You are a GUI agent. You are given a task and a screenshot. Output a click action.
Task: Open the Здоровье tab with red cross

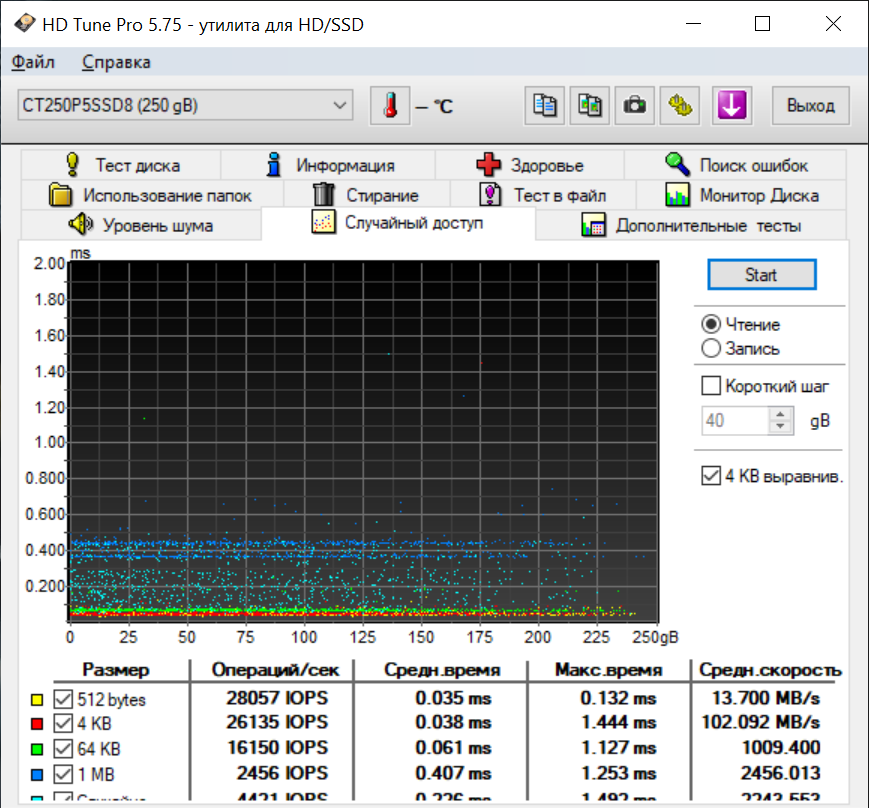tap(530, 165)
